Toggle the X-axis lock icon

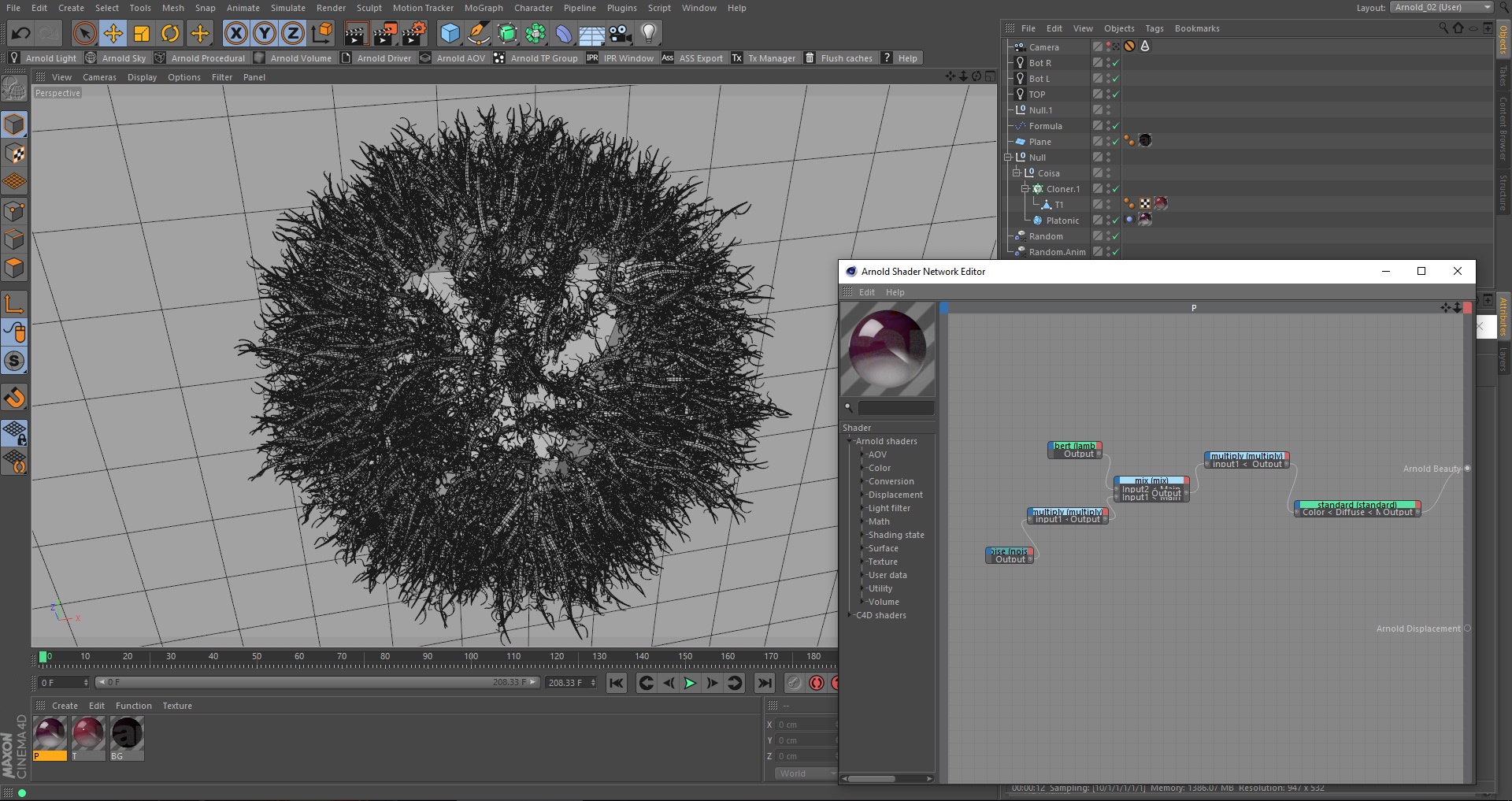pos(235,33)
